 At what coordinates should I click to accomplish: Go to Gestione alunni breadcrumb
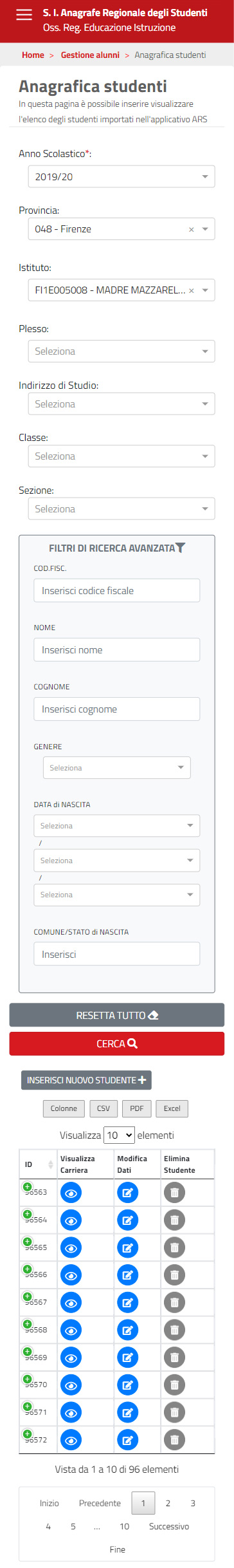(90, 55)
